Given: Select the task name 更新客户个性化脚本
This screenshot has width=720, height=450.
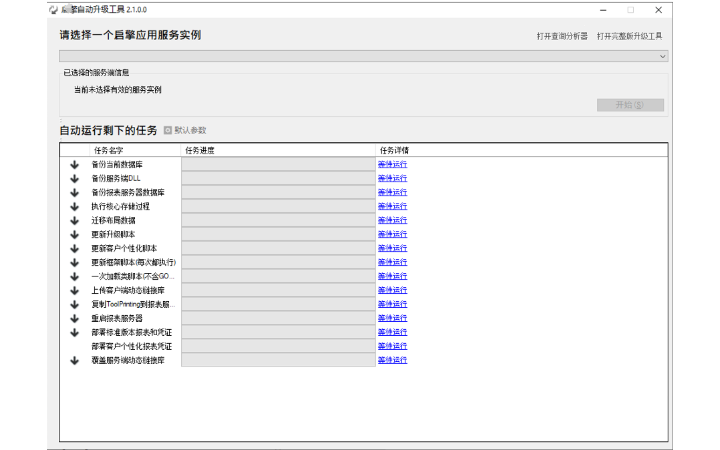Looking at the screenshot, I should tap(124, 248).
